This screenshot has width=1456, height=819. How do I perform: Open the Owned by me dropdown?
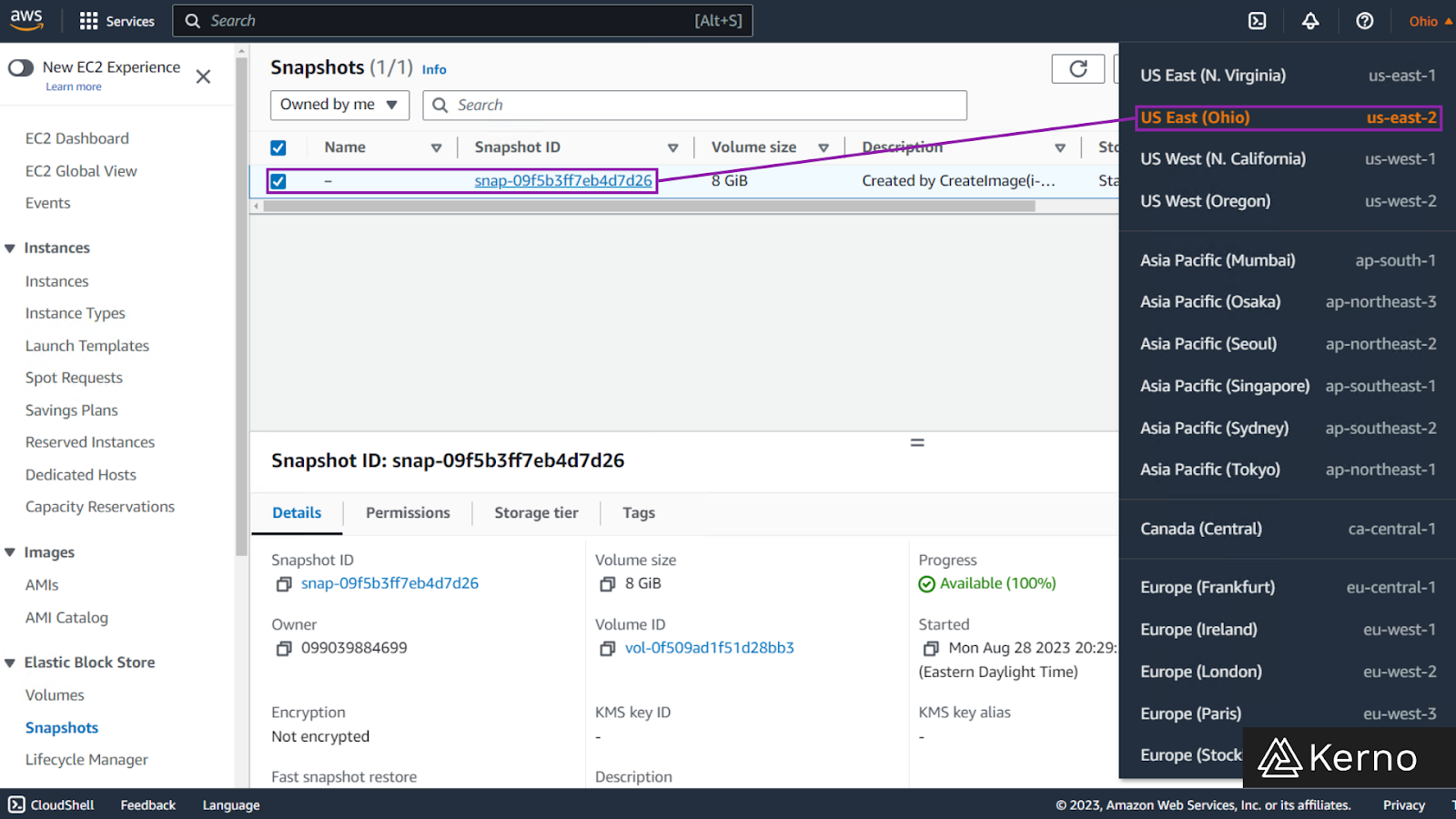339,105
